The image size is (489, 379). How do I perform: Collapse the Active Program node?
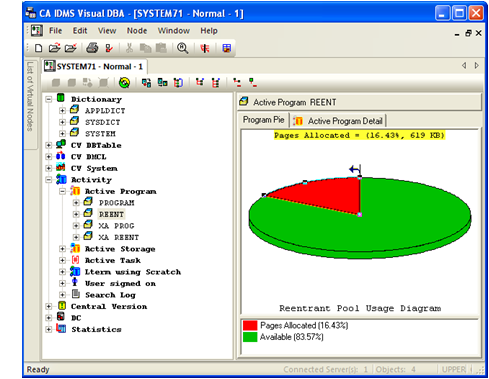(x=62, y=191)
